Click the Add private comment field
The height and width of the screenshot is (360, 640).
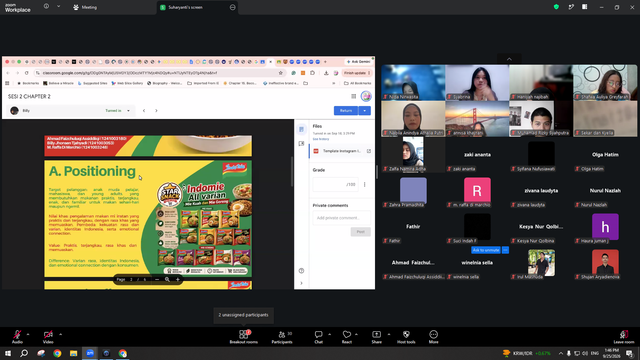coord(342,218)
